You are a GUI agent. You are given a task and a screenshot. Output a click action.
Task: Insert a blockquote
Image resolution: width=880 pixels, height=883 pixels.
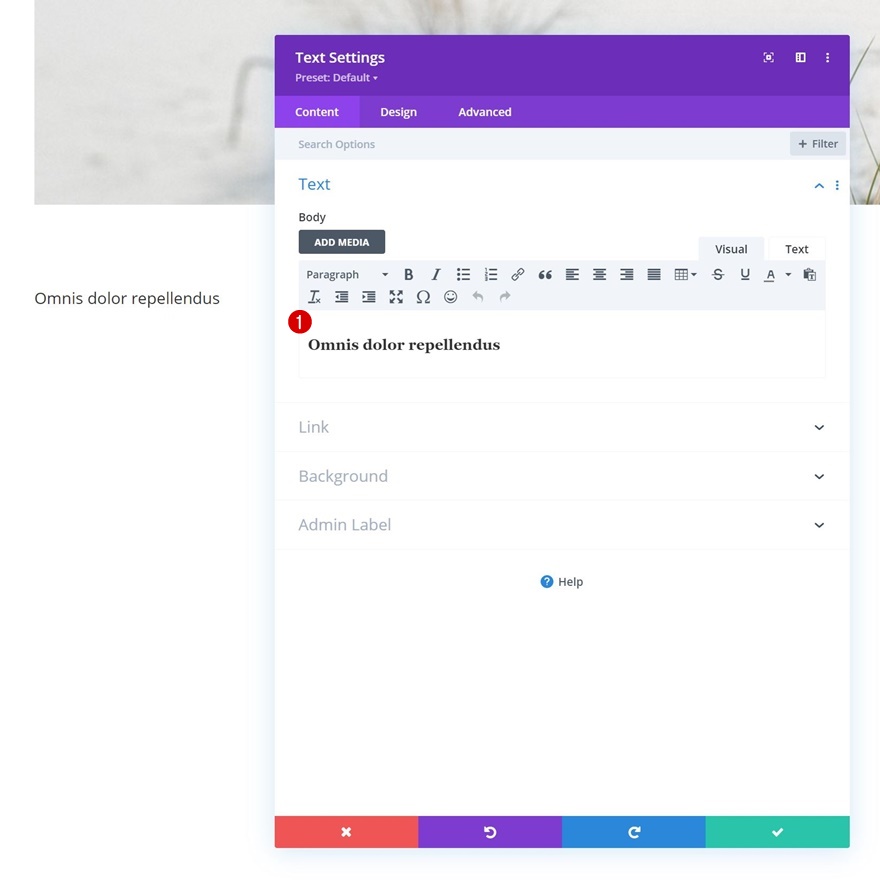(545, 275)
